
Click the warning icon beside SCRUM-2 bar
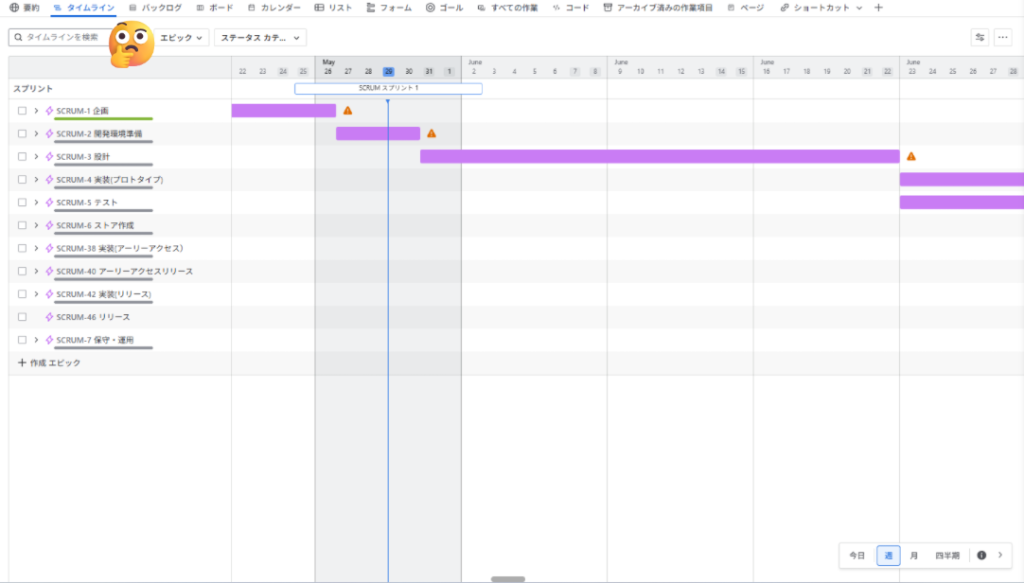coord(431,133)
